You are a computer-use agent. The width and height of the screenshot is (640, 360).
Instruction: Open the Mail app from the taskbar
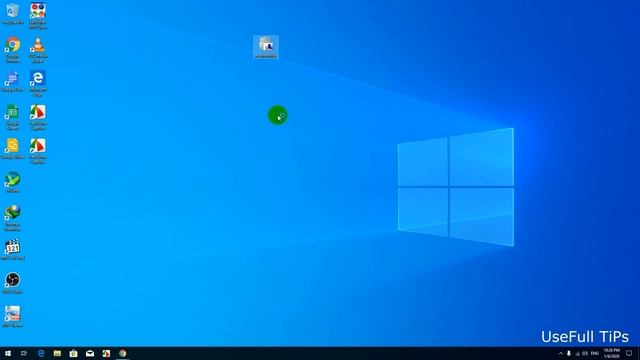coord(90,353)
